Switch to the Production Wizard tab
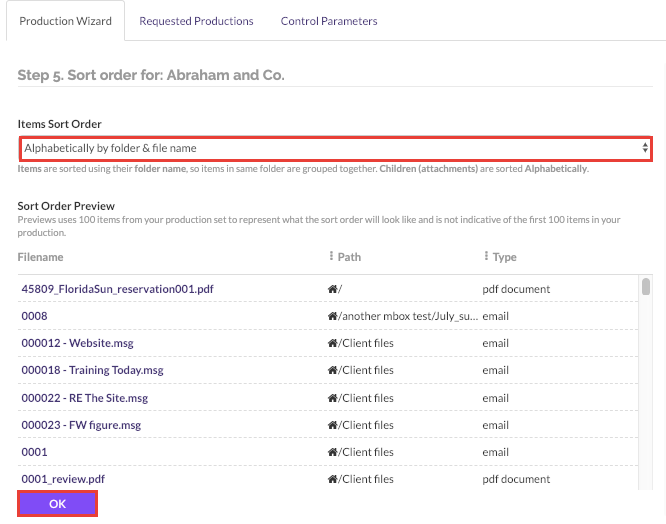This screenshot has width=666, height=524. (x=65, y=21)
